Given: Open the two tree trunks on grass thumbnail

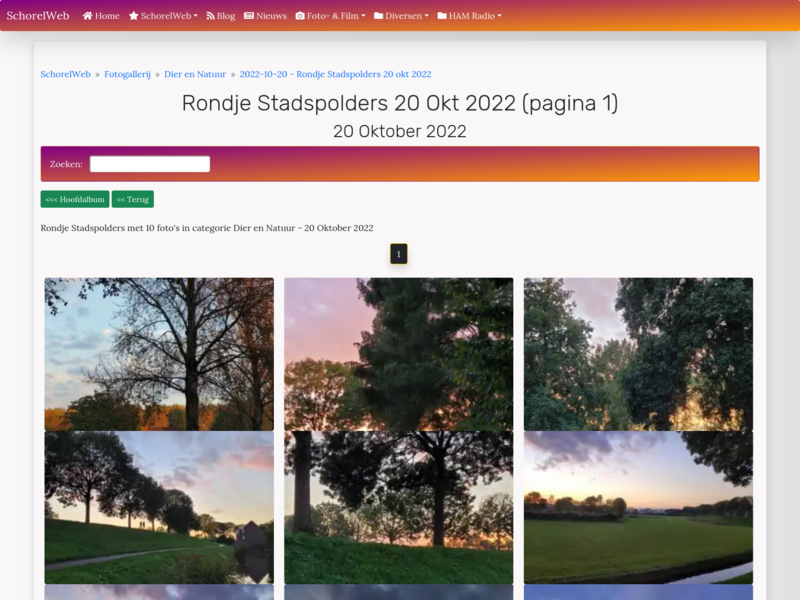Looking at the screenshot, I should (398, 508).
